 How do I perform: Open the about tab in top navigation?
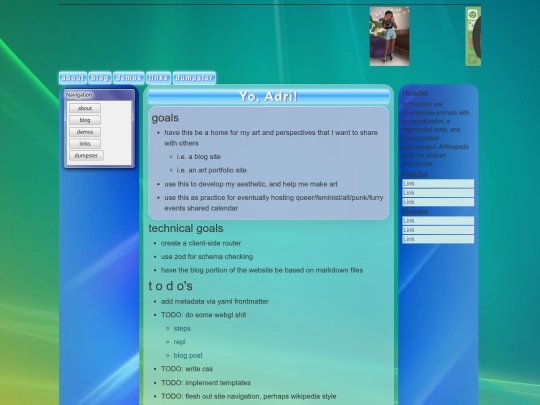[73, 78]
